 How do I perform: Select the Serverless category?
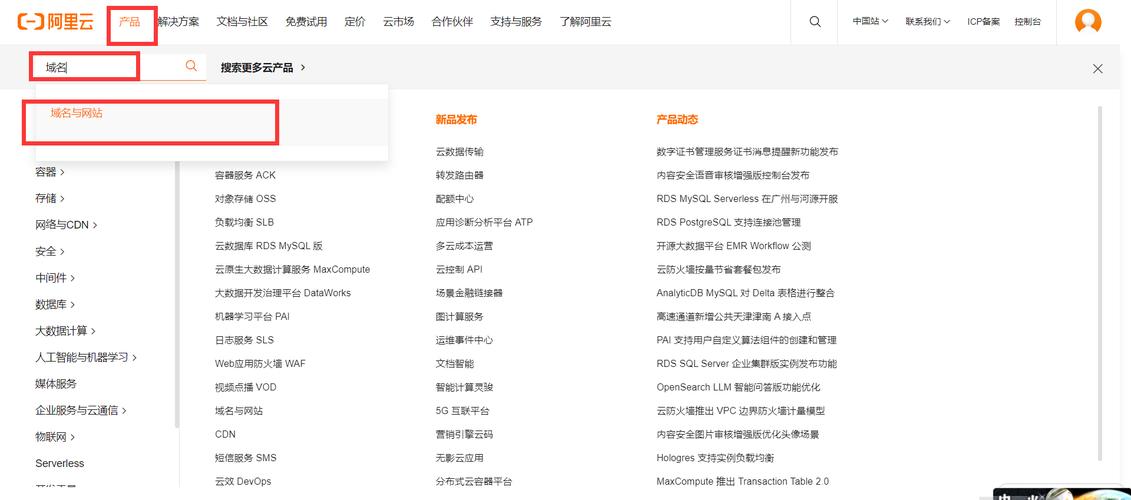tap(60, 463)
